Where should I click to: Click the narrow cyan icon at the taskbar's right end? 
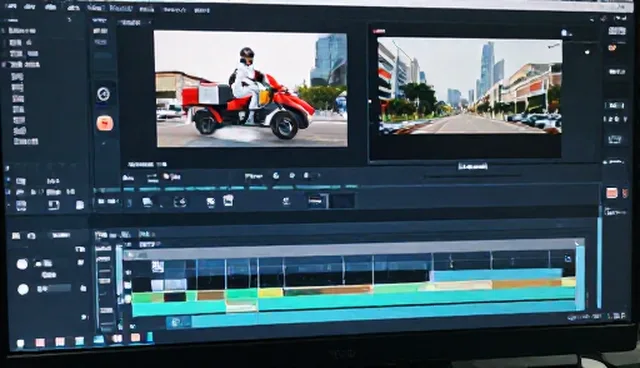click(150, 337)
